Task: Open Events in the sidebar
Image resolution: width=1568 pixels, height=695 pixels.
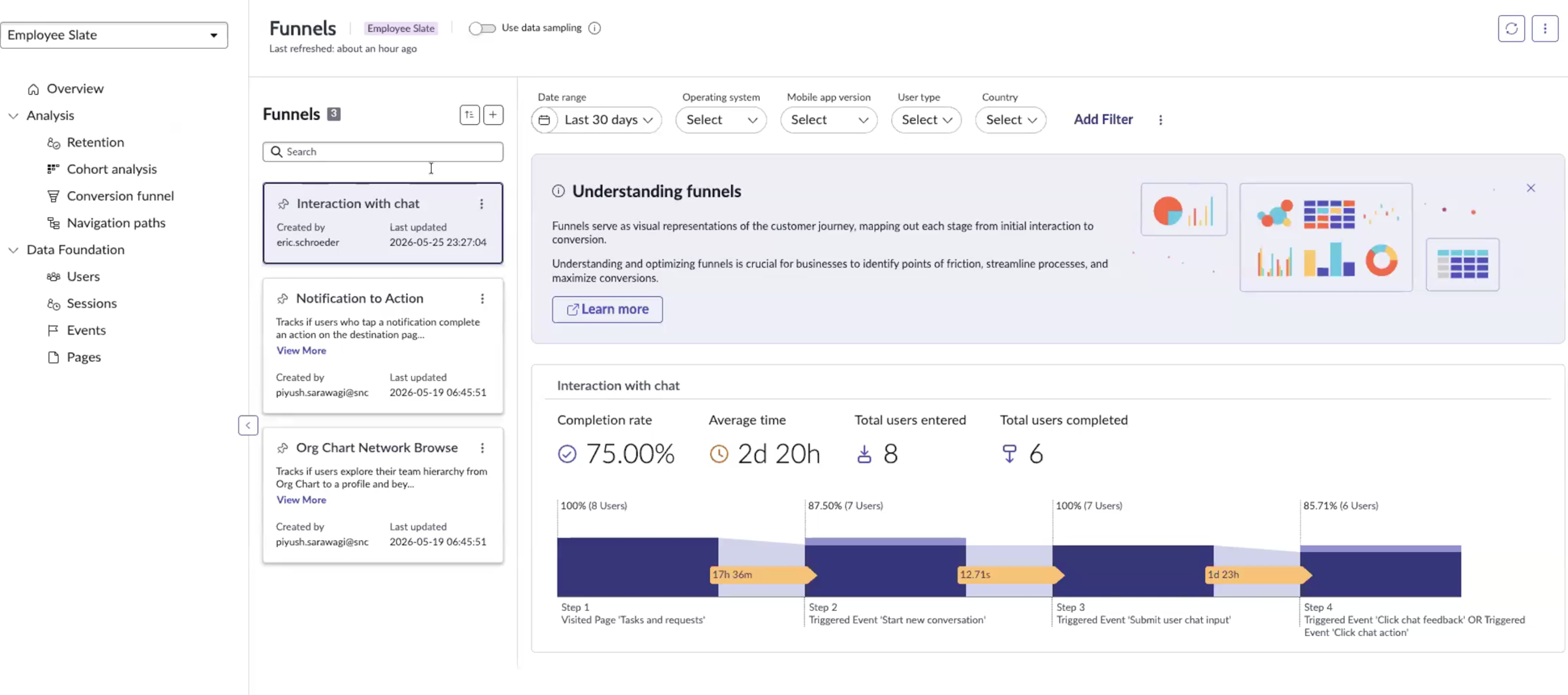Action: pyautogui.click(x=76, y=330)
